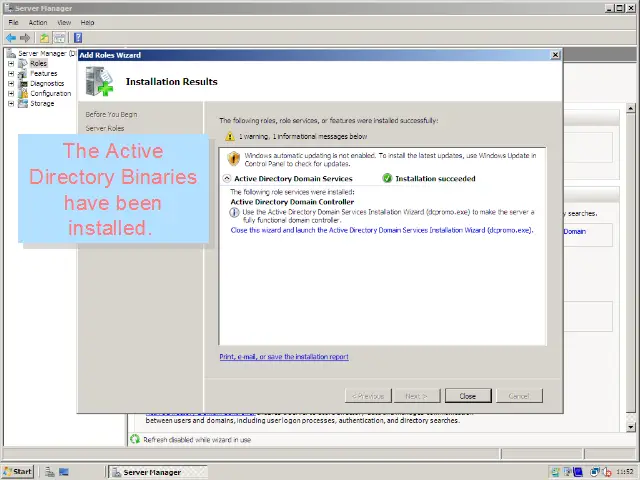Select the Before You Begin wizard step
Image resolution: width=640 pixels, height=480 pixels.
coord(111,114)
